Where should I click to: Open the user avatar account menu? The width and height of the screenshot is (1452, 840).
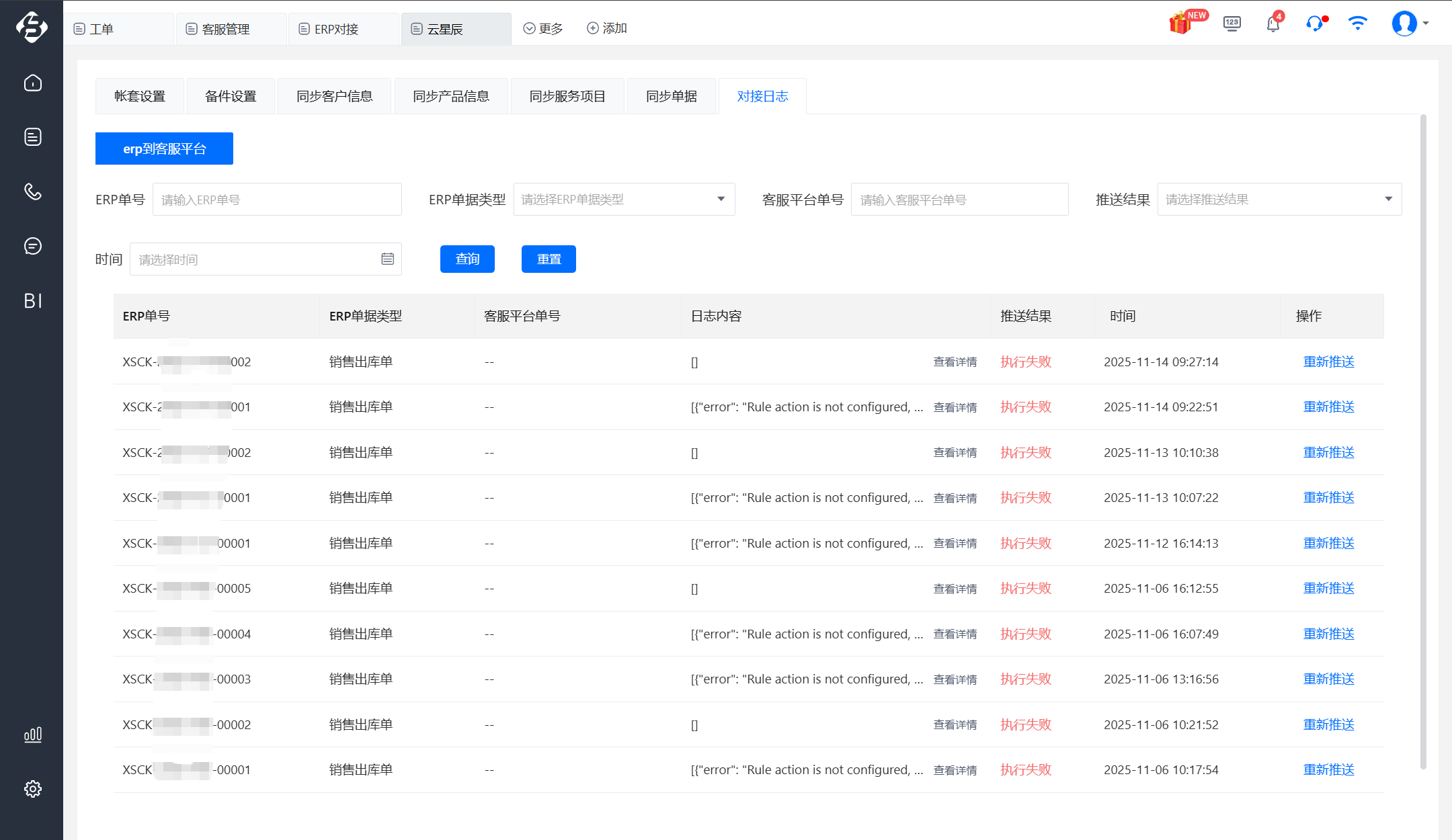(1405, 24)
